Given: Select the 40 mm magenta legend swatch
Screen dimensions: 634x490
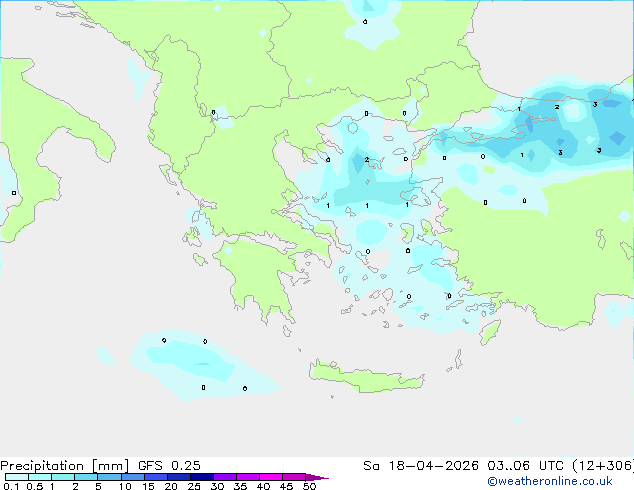Looking at the screenshot, I should (271, 477).
